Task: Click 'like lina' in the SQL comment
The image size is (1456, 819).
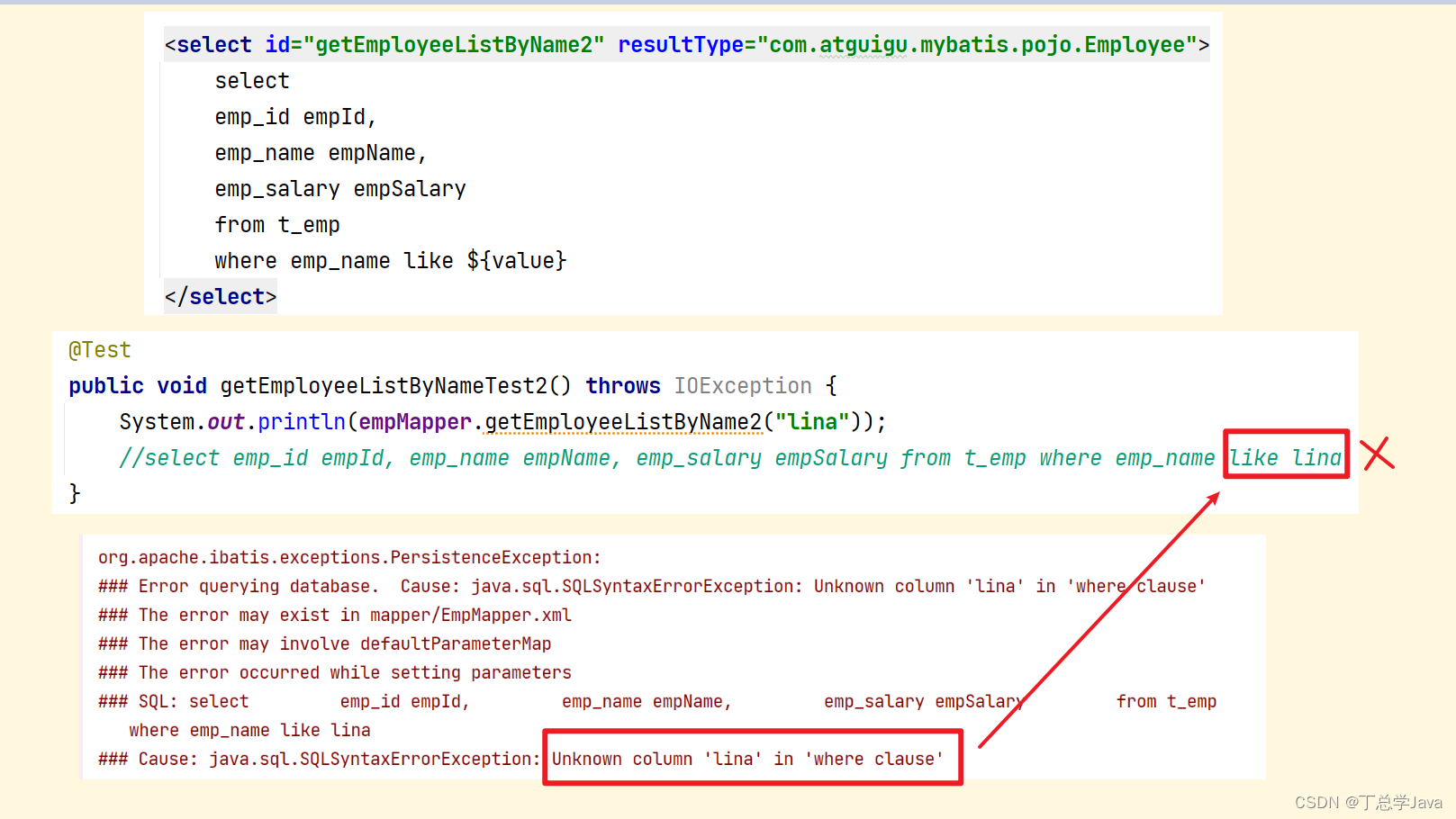Action: pos(1286,458)
